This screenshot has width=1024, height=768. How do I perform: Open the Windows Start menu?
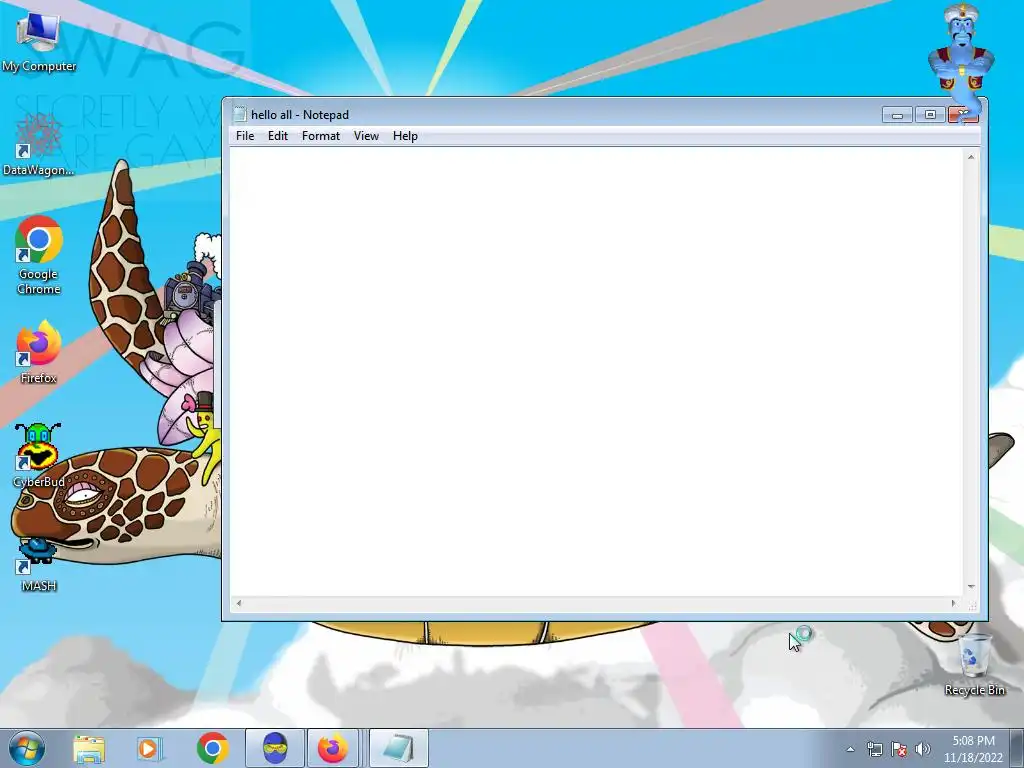tap(27, 748)
